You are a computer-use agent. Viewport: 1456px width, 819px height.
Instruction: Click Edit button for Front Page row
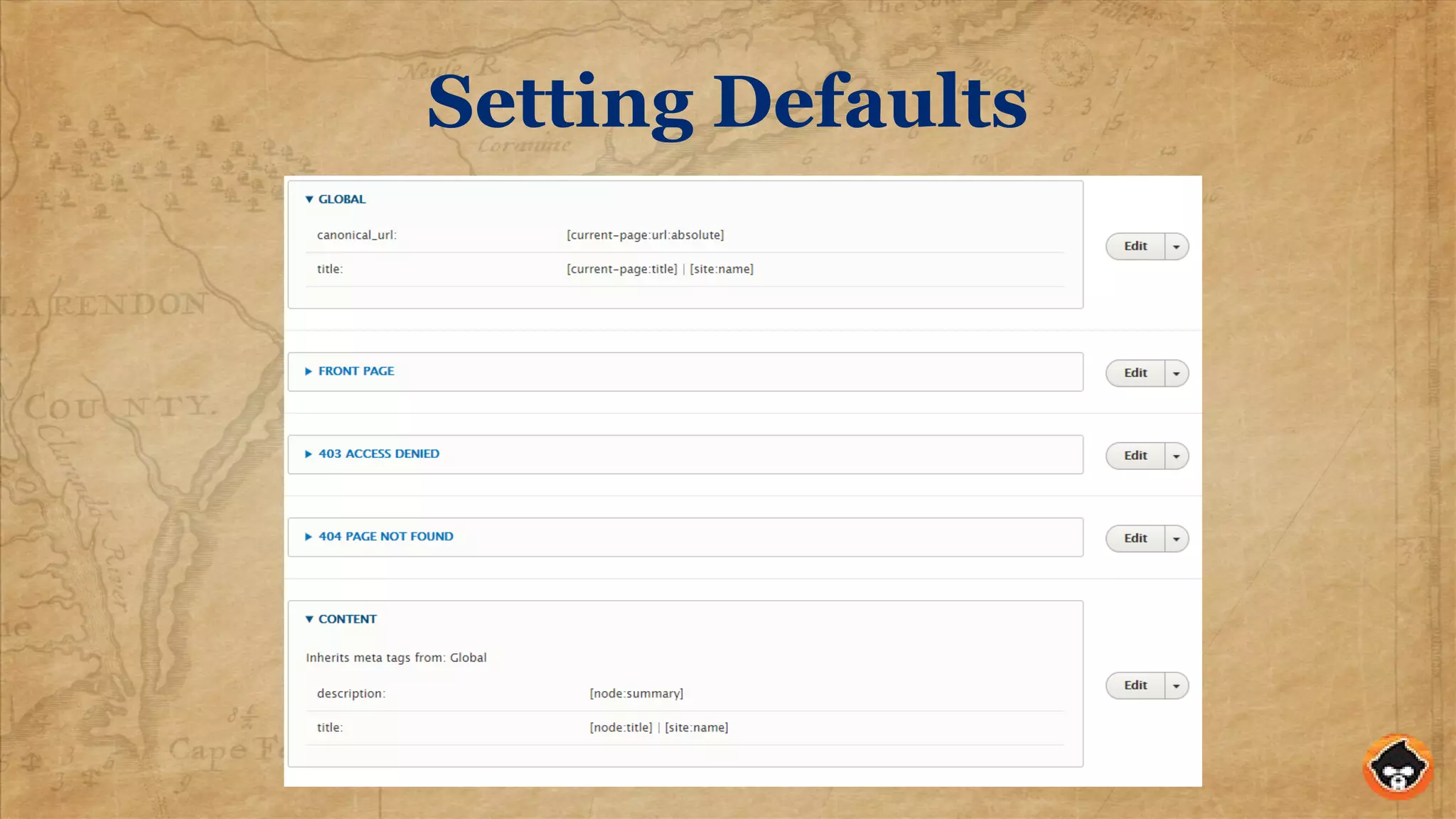(x=1135, y=373)
